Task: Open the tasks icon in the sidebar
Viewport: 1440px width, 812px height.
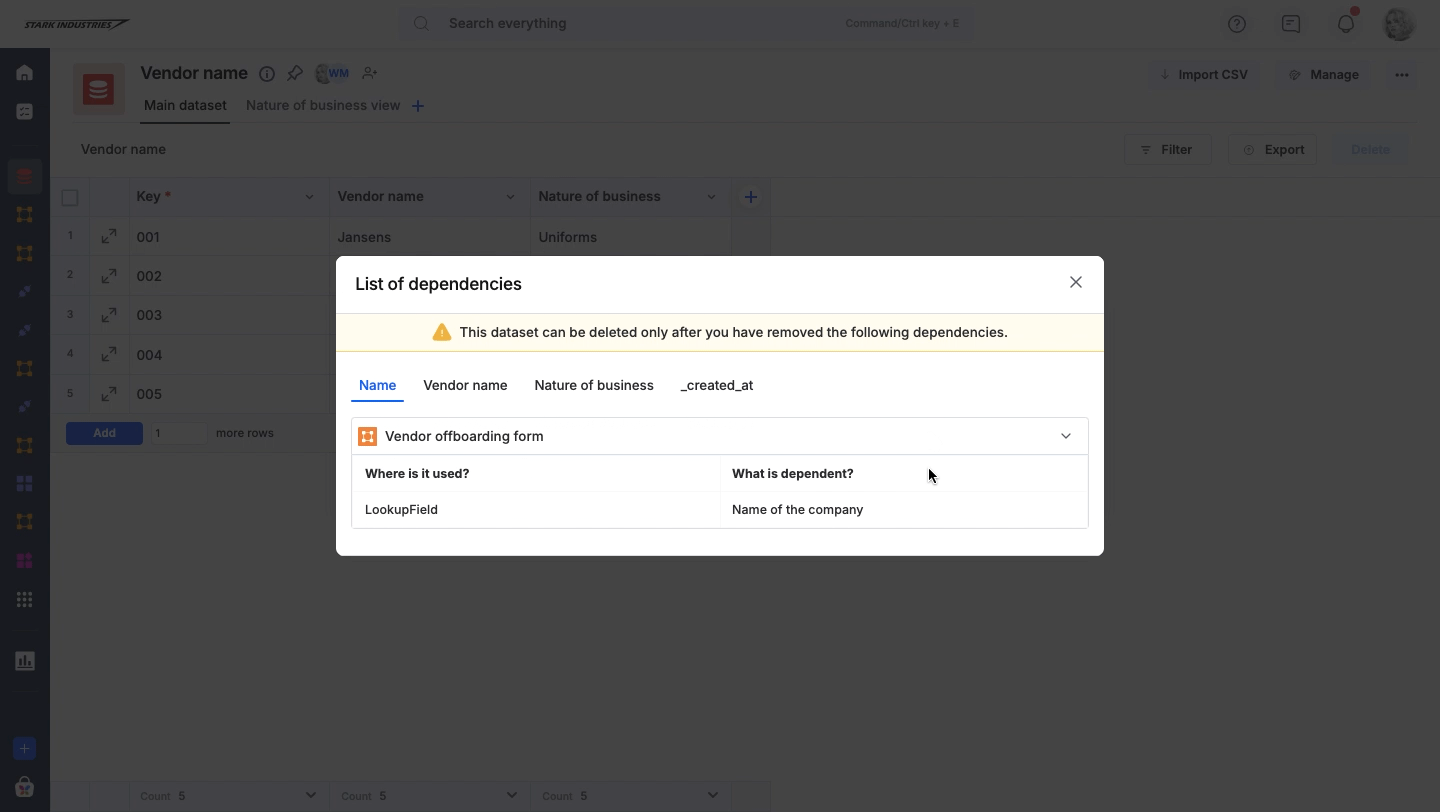Action: click(x=25, y=112)
